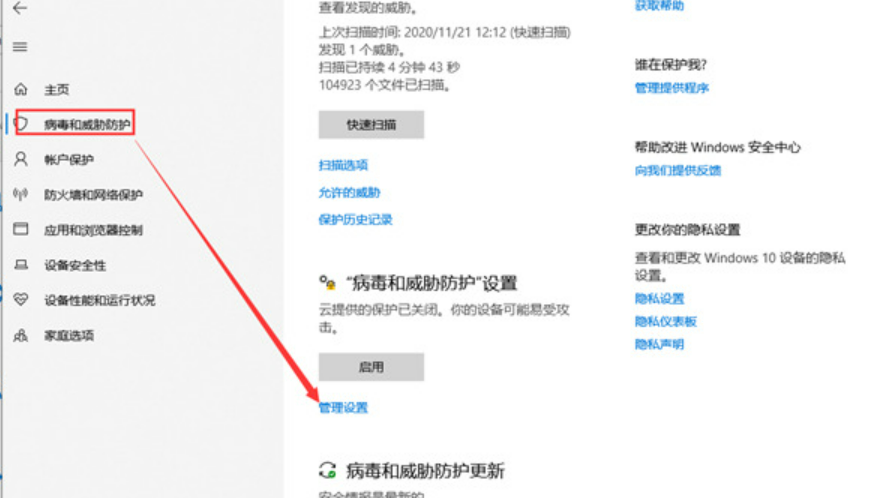The height and width of the screenshot is (498, 877).
Task: Click the shield icon for 病毒和威胁防护
Action: [22, 124]
